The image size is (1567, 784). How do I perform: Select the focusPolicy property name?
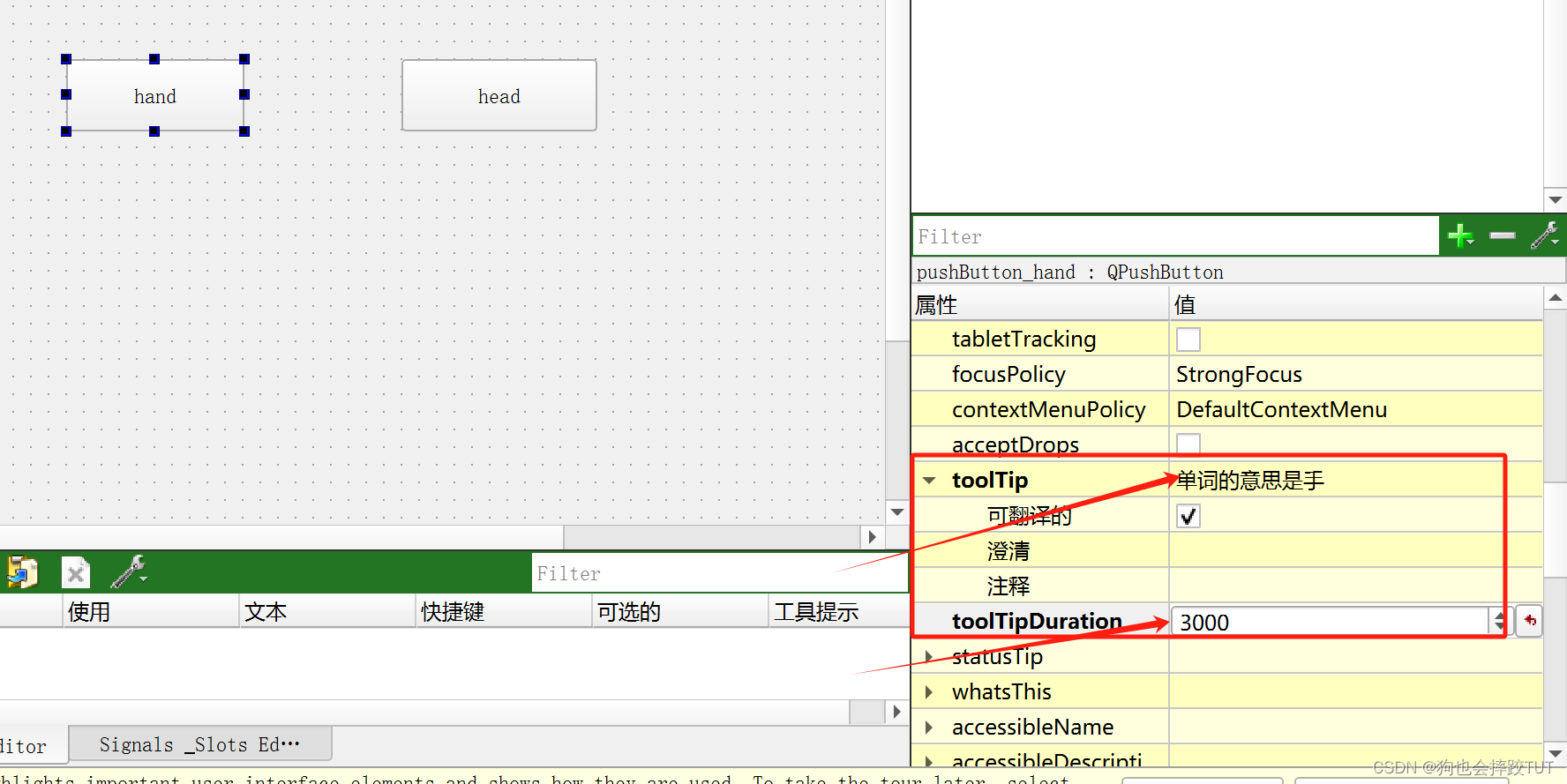[x=1008, y=374]
